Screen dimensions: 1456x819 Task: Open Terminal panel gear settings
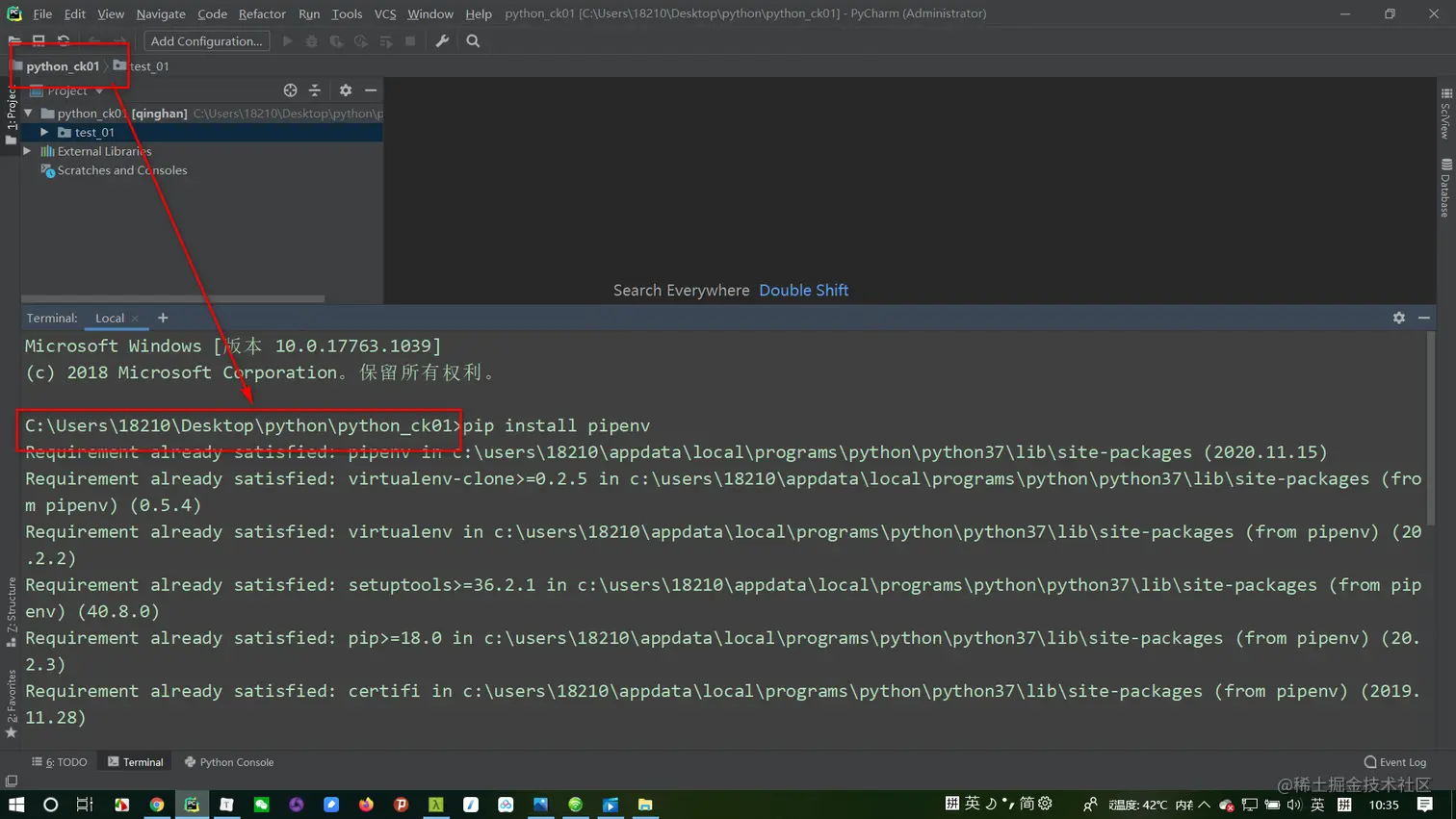(x=1399, y=318)
